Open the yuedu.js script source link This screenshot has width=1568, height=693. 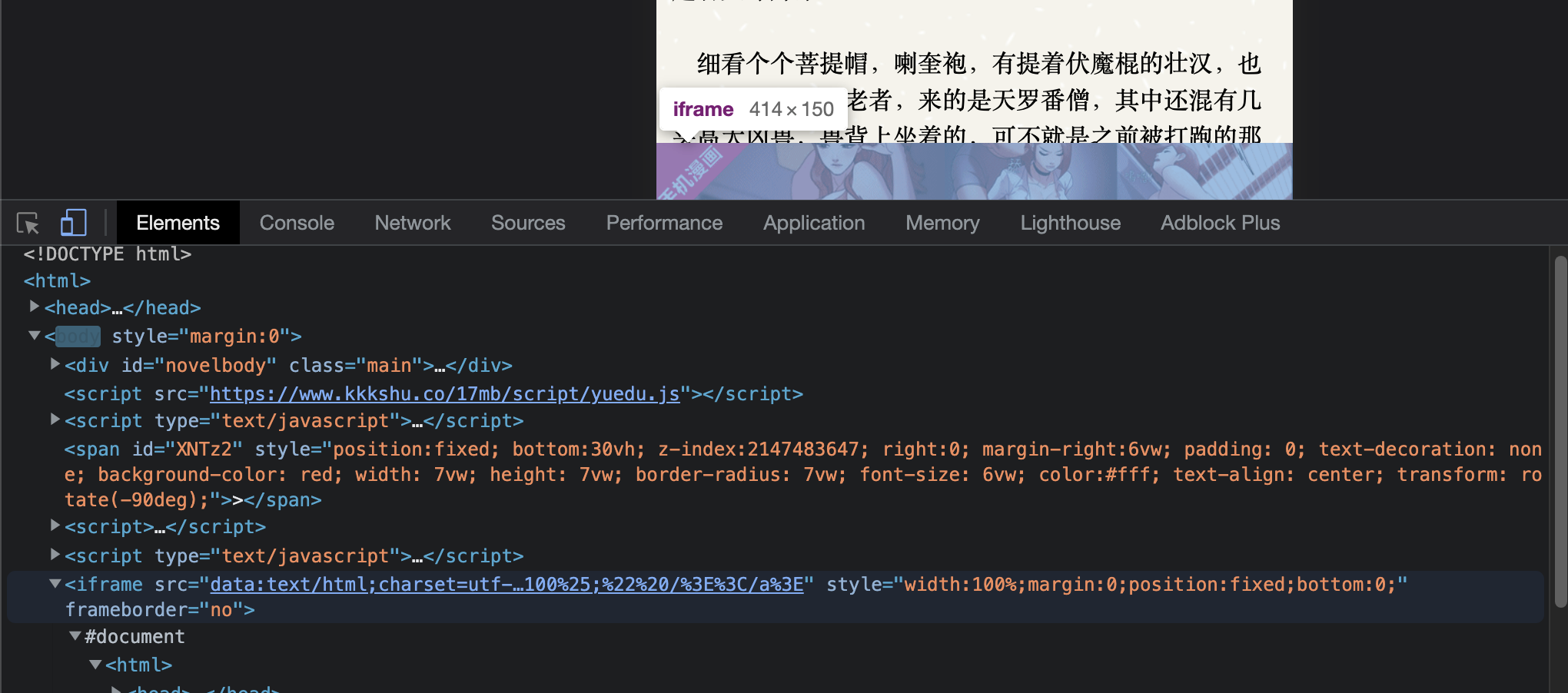444,393
